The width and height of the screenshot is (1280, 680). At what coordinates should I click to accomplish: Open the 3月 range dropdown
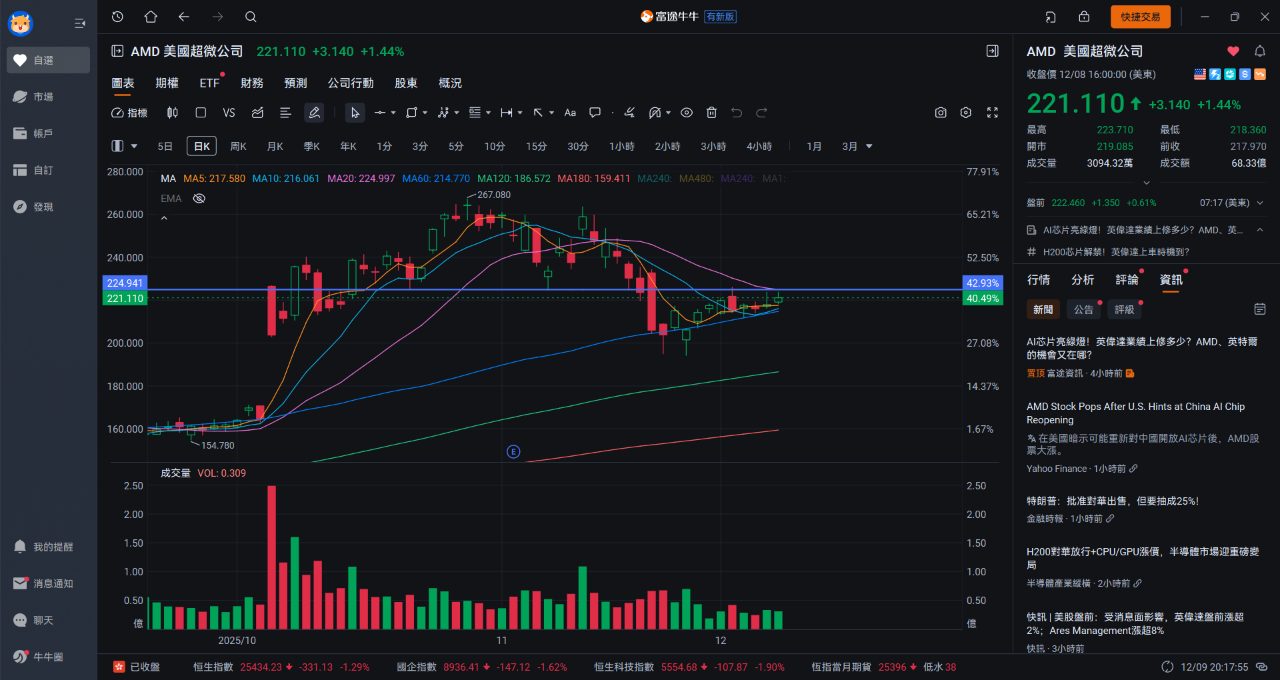point(856,146)
